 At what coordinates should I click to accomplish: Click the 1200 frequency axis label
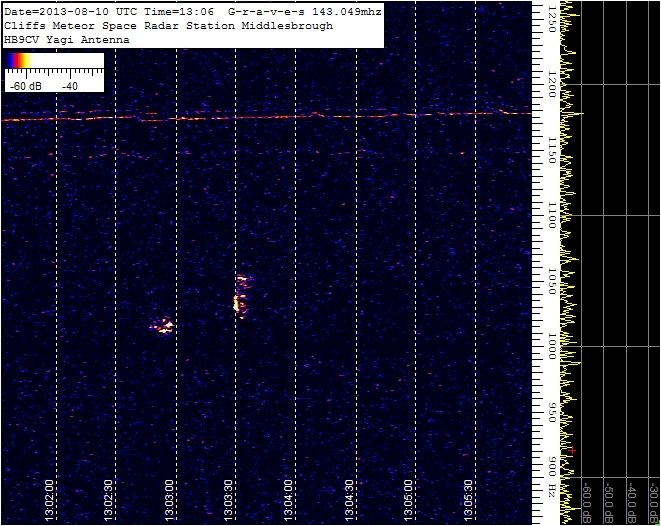[551, 84]
